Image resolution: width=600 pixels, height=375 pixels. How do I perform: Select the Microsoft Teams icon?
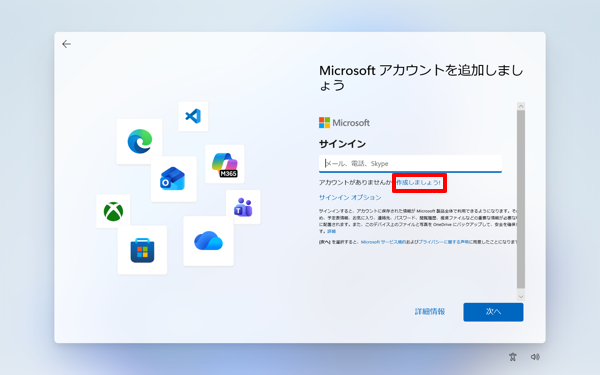tap(243, 207)
